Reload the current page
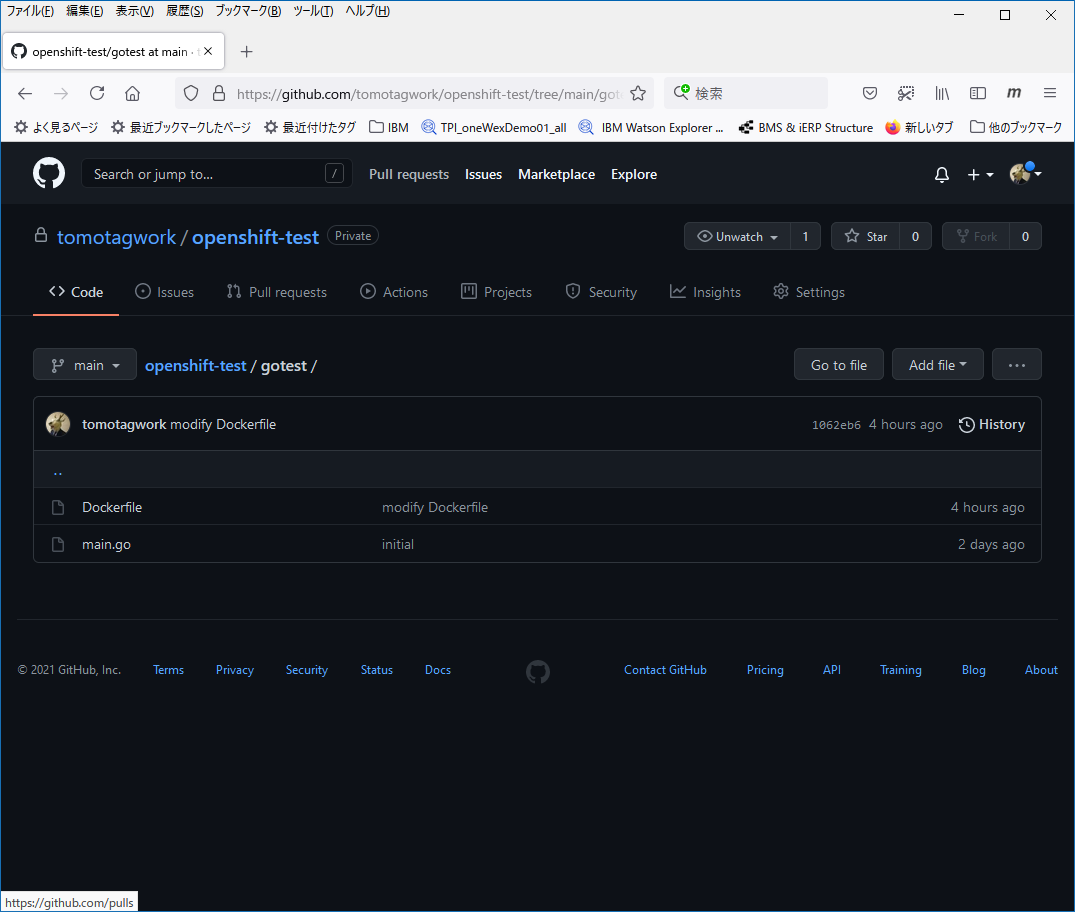This screenshot has width=1075, height=912. (x=97, y=93)
